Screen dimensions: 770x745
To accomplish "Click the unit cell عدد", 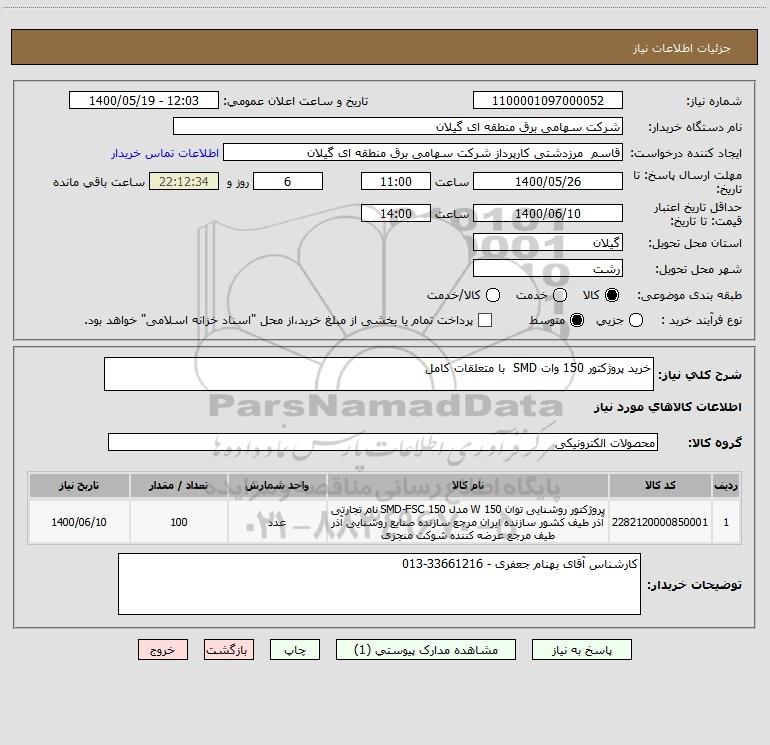I will click(277, 522).
